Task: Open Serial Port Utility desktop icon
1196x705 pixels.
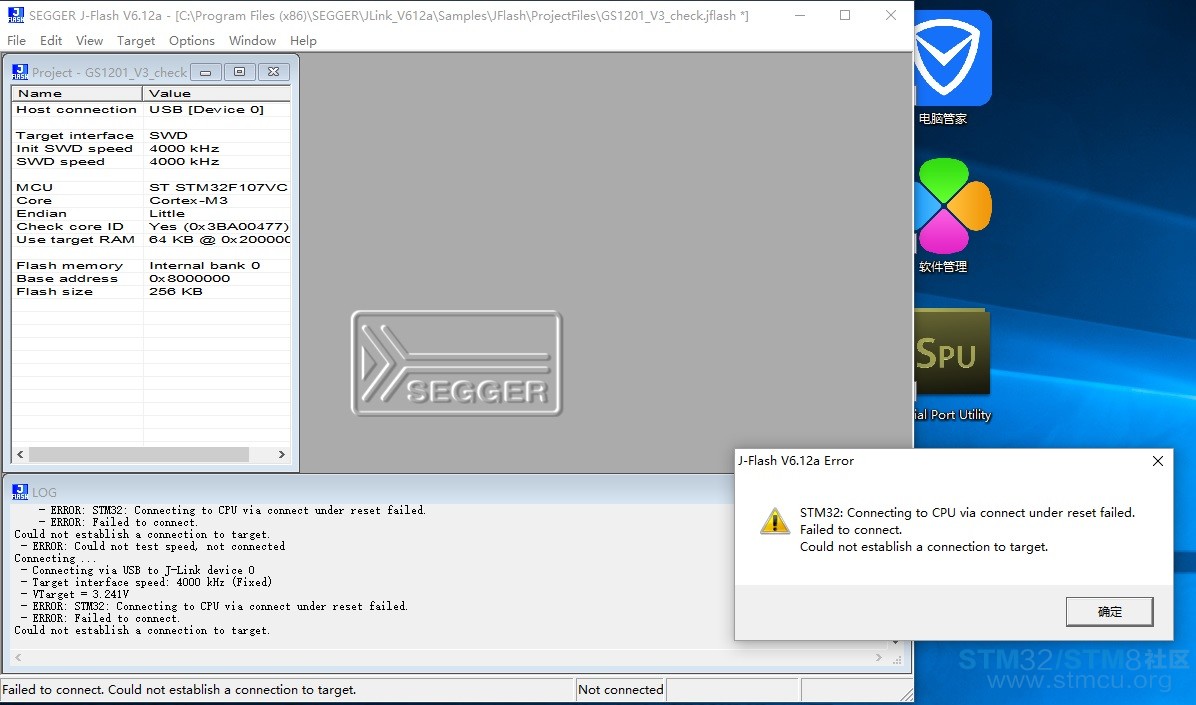Action: click(x=952, y=365)
